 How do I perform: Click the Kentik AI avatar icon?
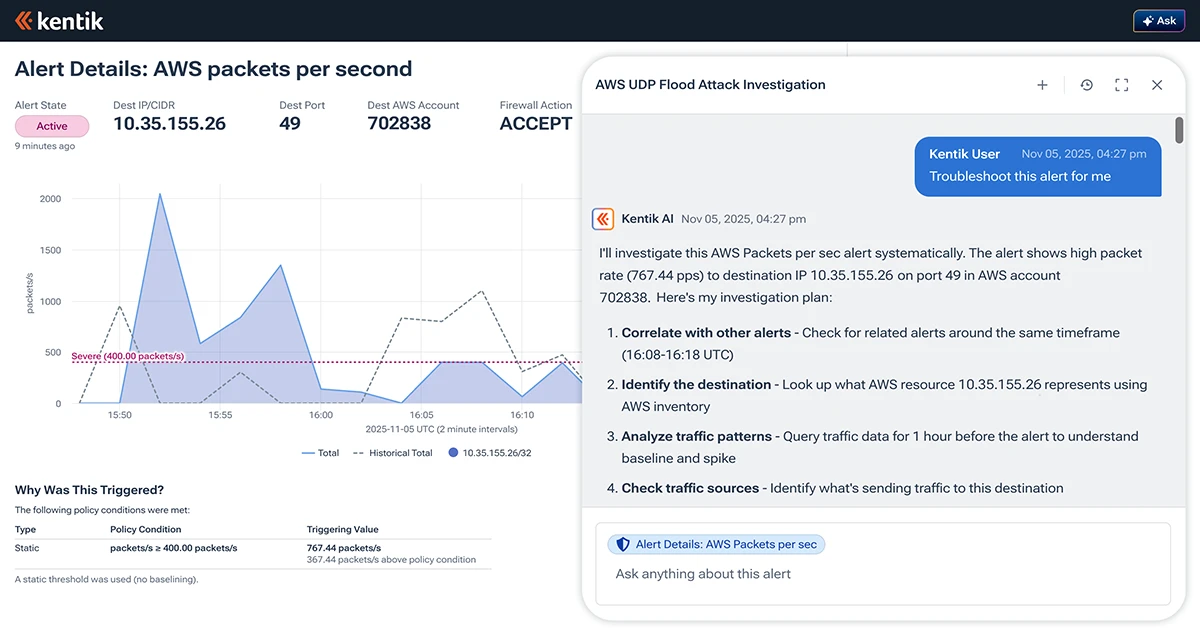pyautogui.click(x=602, y=218)
